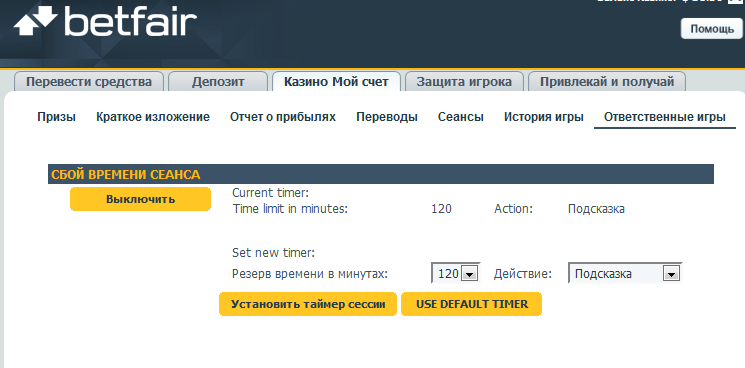Image resolution: width=745 pixels, height=368 pixels.
Task: Click the betfair wordmark in header
Action: pos(130,20)
